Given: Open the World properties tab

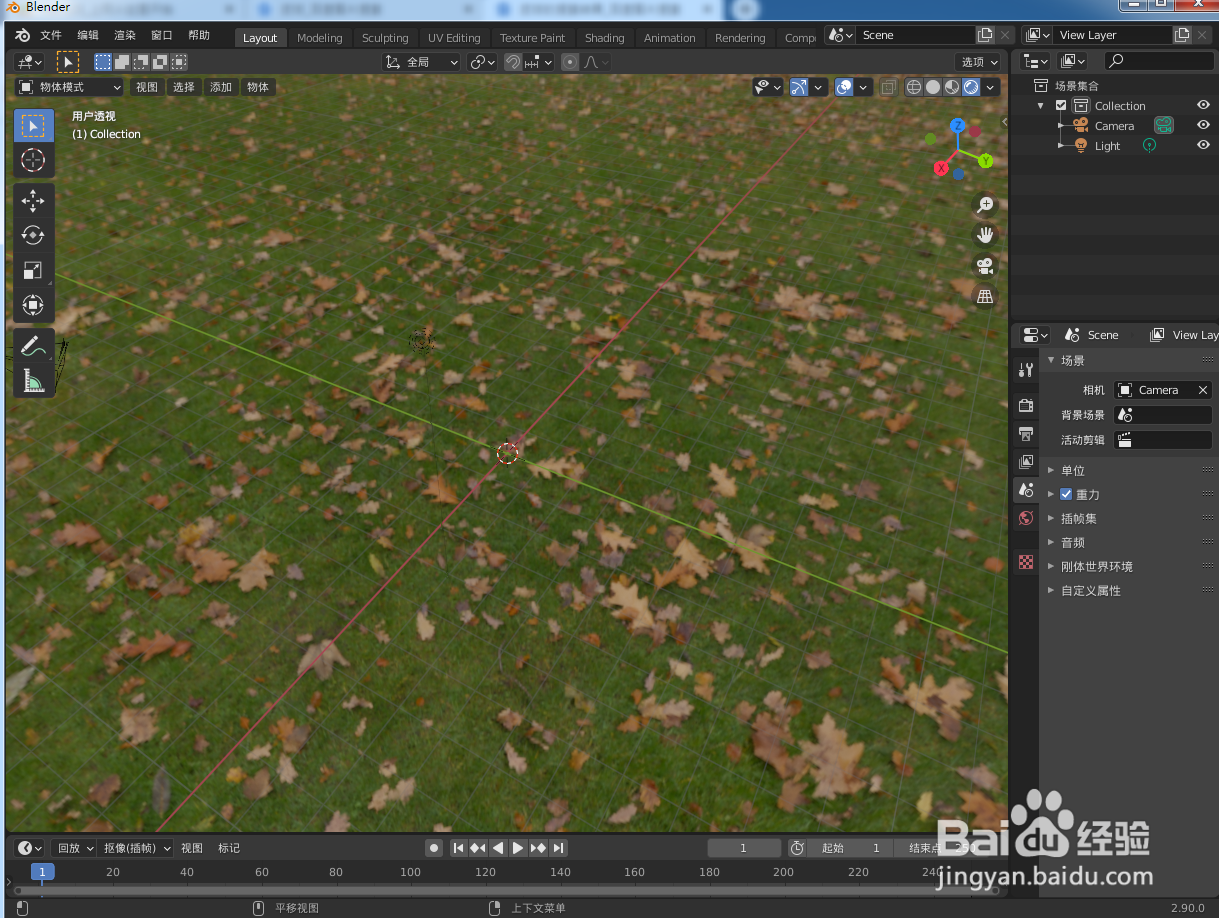Looking at the screenshot, I should tap(1025, 518).
